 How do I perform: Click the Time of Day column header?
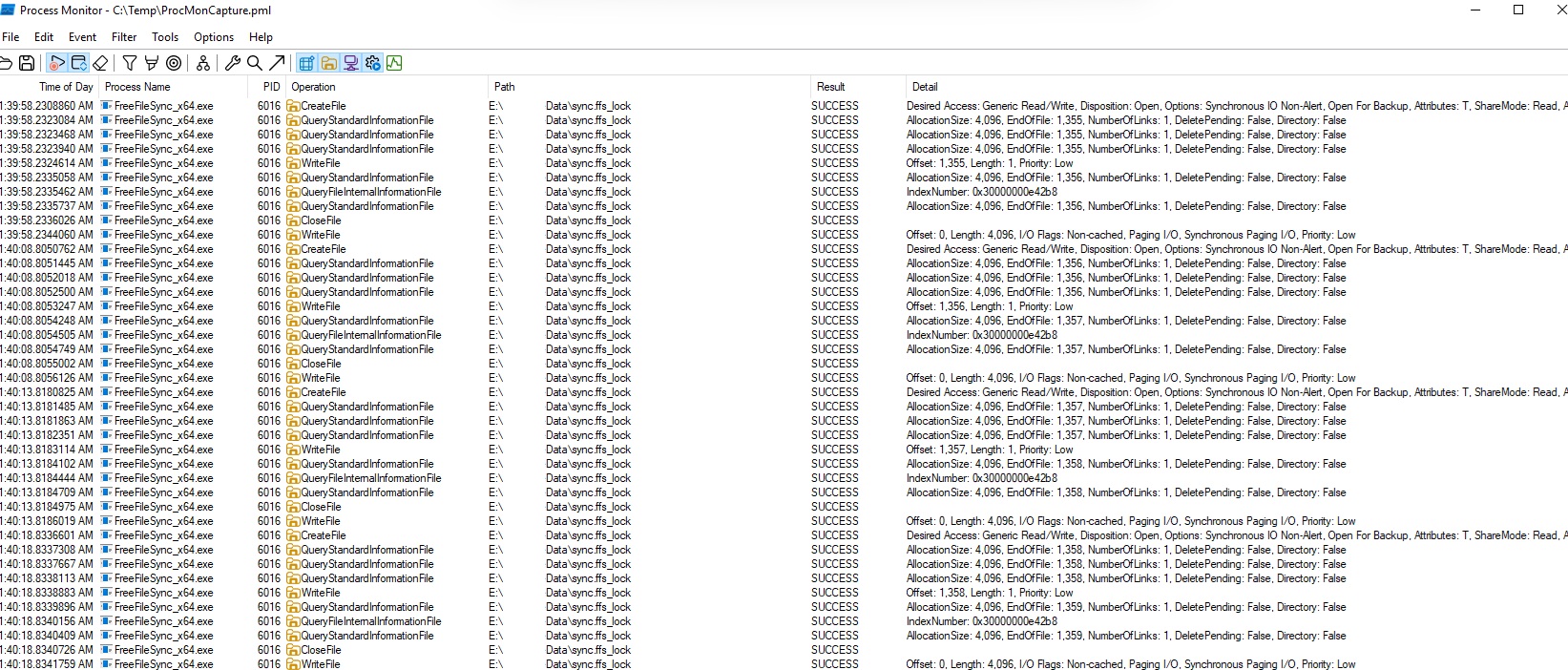(x=49, y=87)
